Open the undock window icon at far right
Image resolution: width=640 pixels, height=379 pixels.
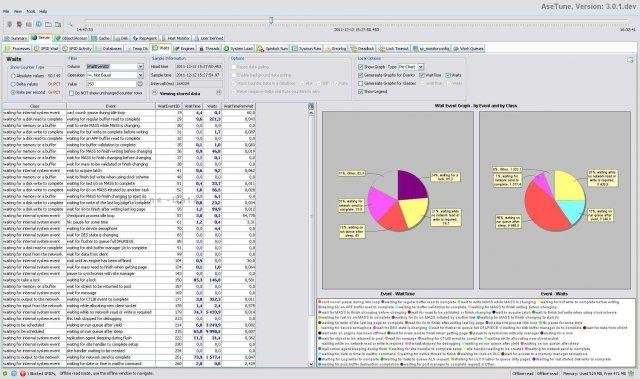click(x=630, y=60)
